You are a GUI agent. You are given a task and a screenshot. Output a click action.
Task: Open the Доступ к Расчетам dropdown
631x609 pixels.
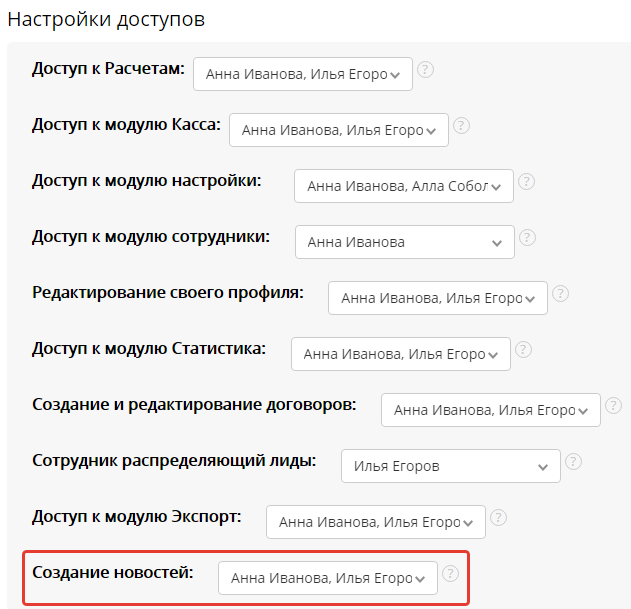point(303,74)
